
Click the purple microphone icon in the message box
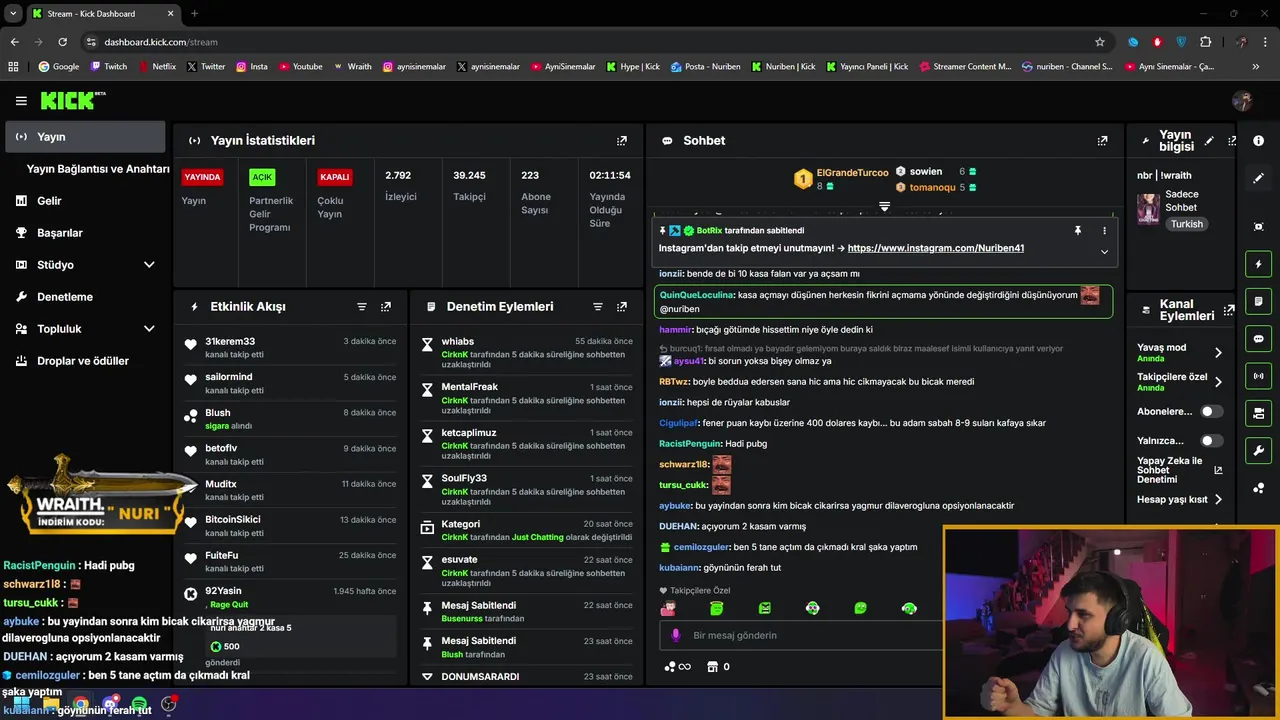[x=675, y=635]
